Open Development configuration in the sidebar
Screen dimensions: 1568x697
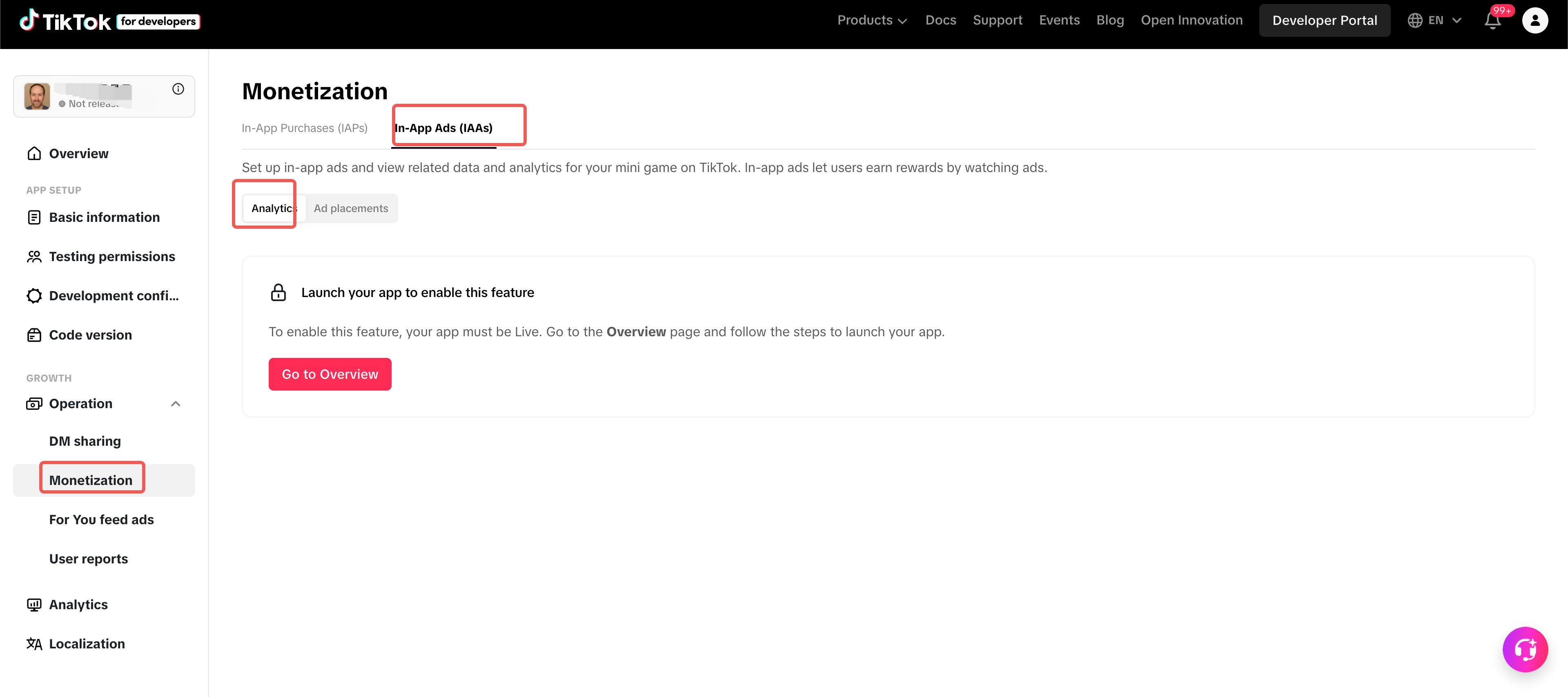pyautogui.click(x=114, y=295)
